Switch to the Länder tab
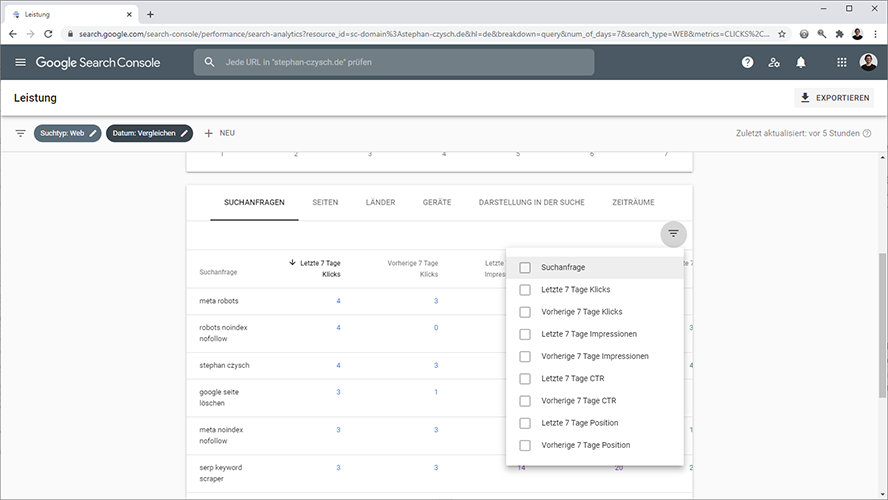 coord(381,202)
